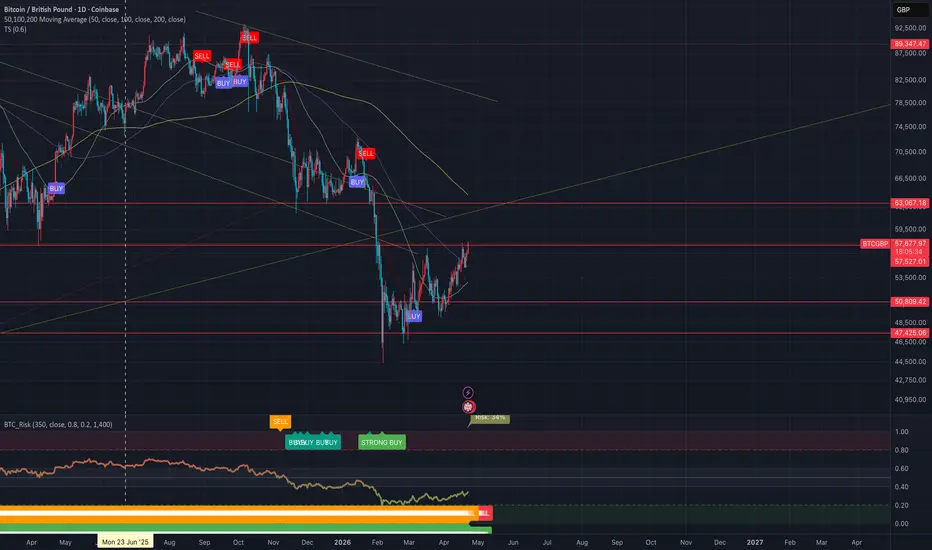Image resolution: width=932 pixels, height=550 pixels.
Task: Click the 0.00 risk scale value
Action: point(902,524)
